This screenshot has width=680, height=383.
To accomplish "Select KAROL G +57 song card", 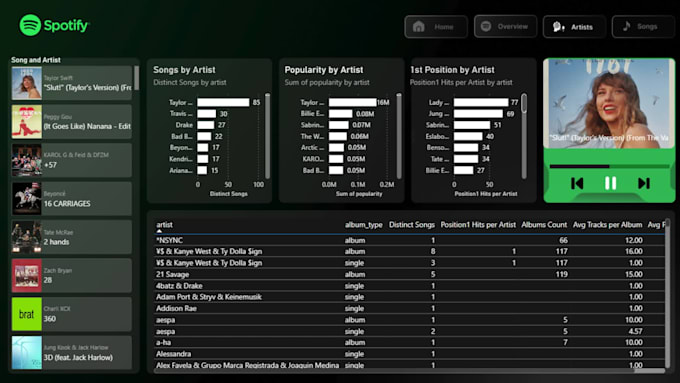I will [x=72, y=160].
